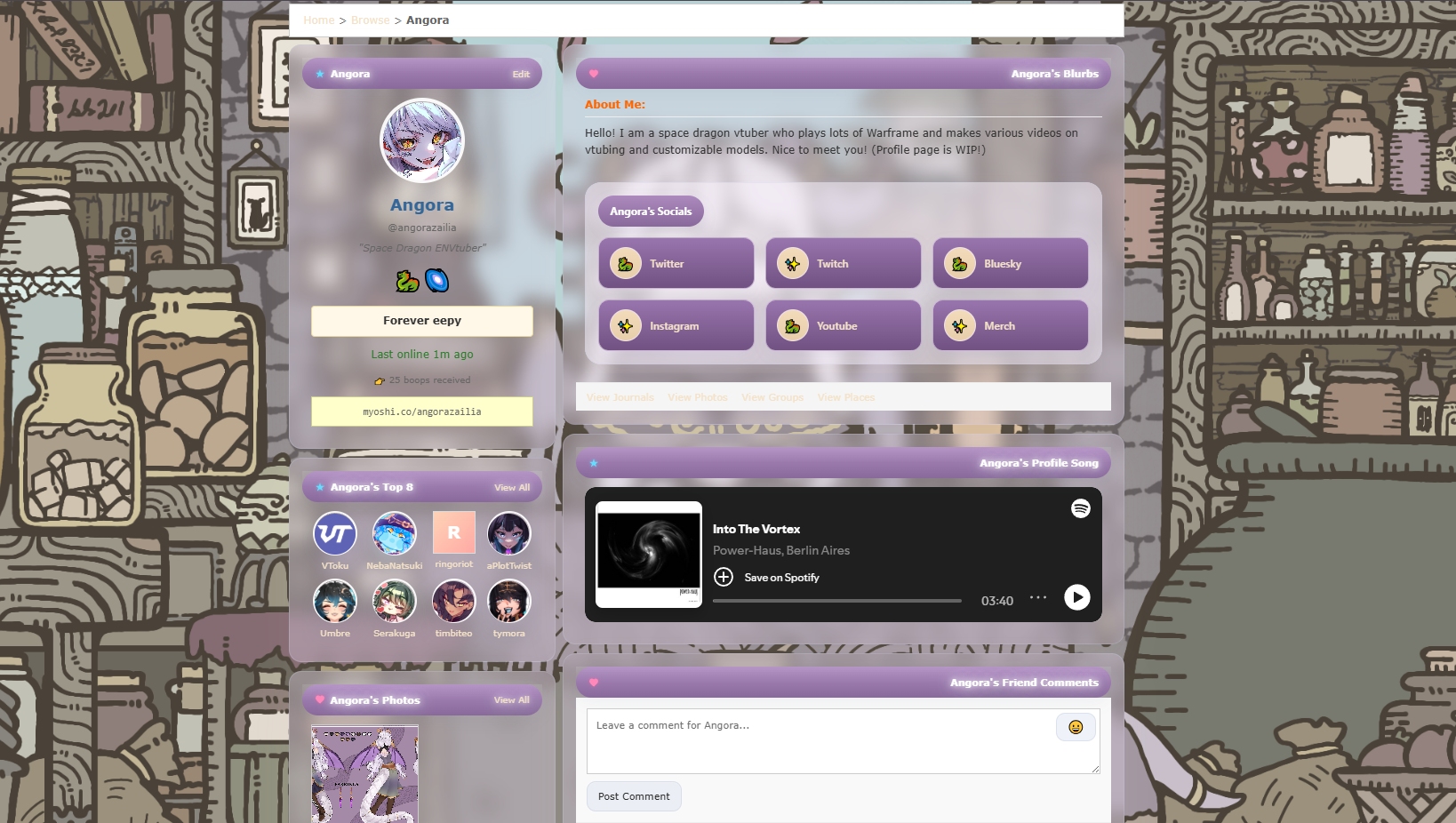Image resolution: width=1456 pixels, height=823 pixels.
Task: Open the photo thumbnail in Angora's Photos
Action: (364, 774)
